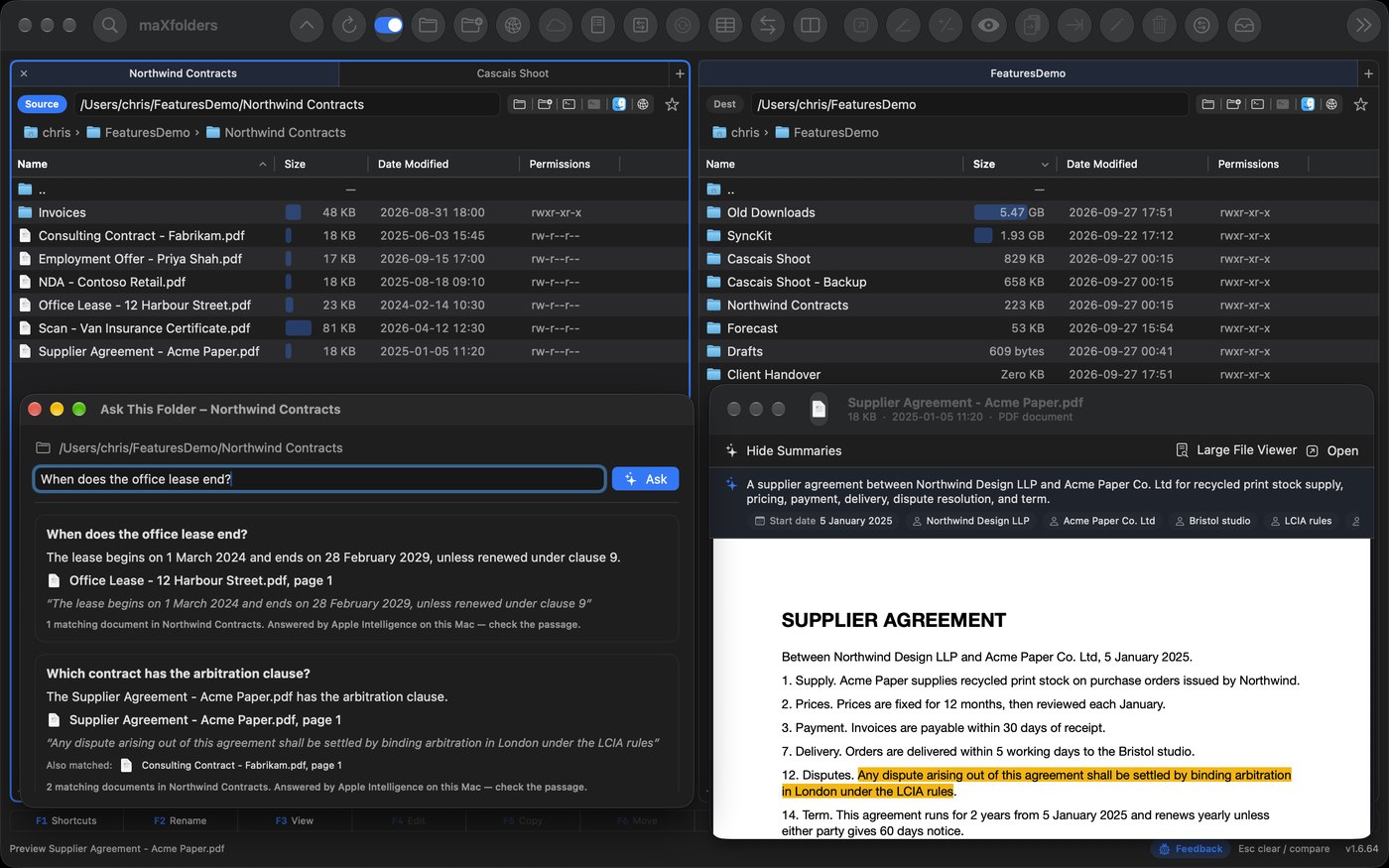Toggle the split-pane layout icon in the toolbar
1389x868 pixels.
pyautogui.click(x=811, y=26)
